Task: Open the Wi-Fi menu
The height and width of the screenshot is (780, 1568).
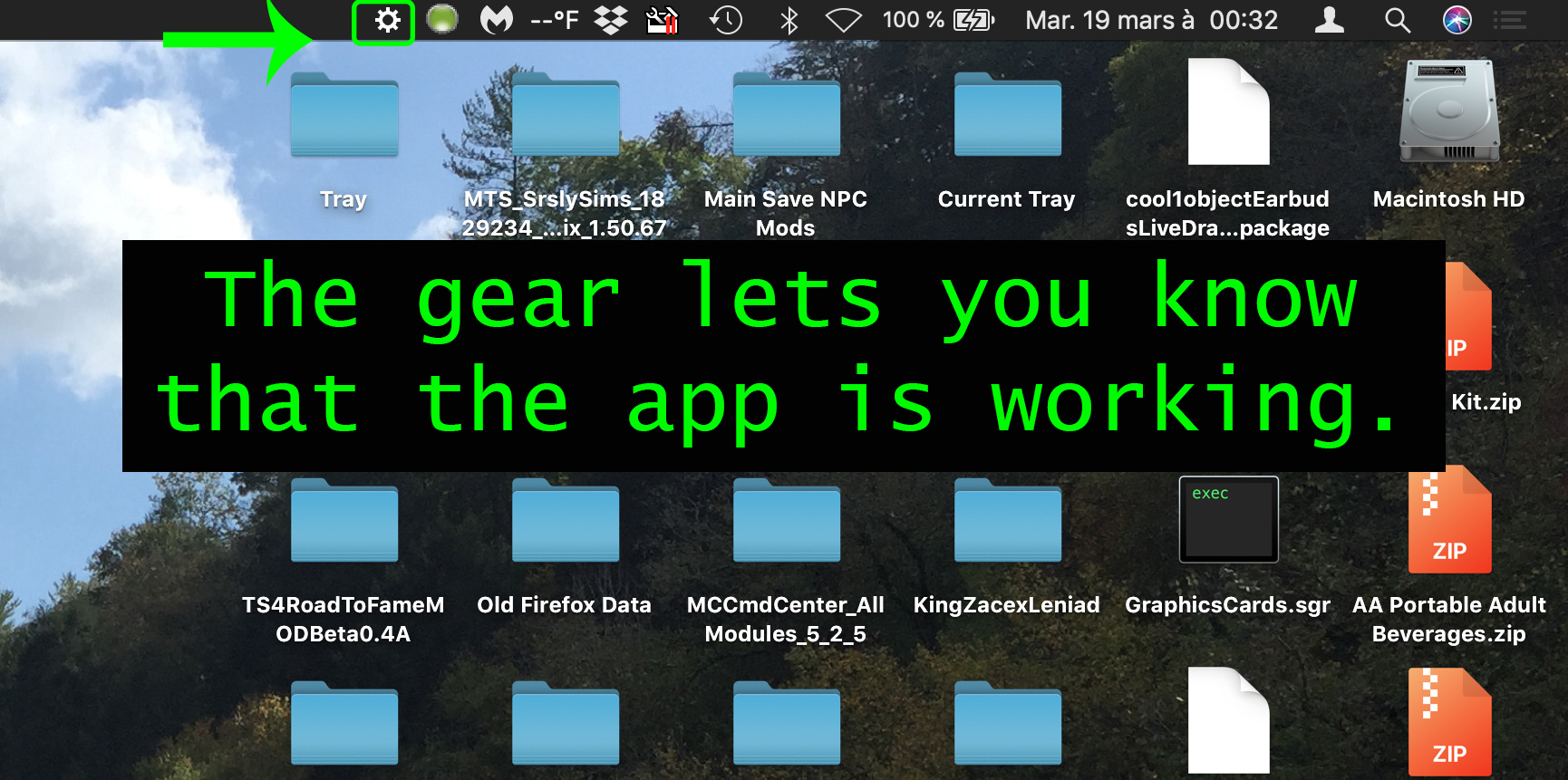Action: (x=844, y=20)
